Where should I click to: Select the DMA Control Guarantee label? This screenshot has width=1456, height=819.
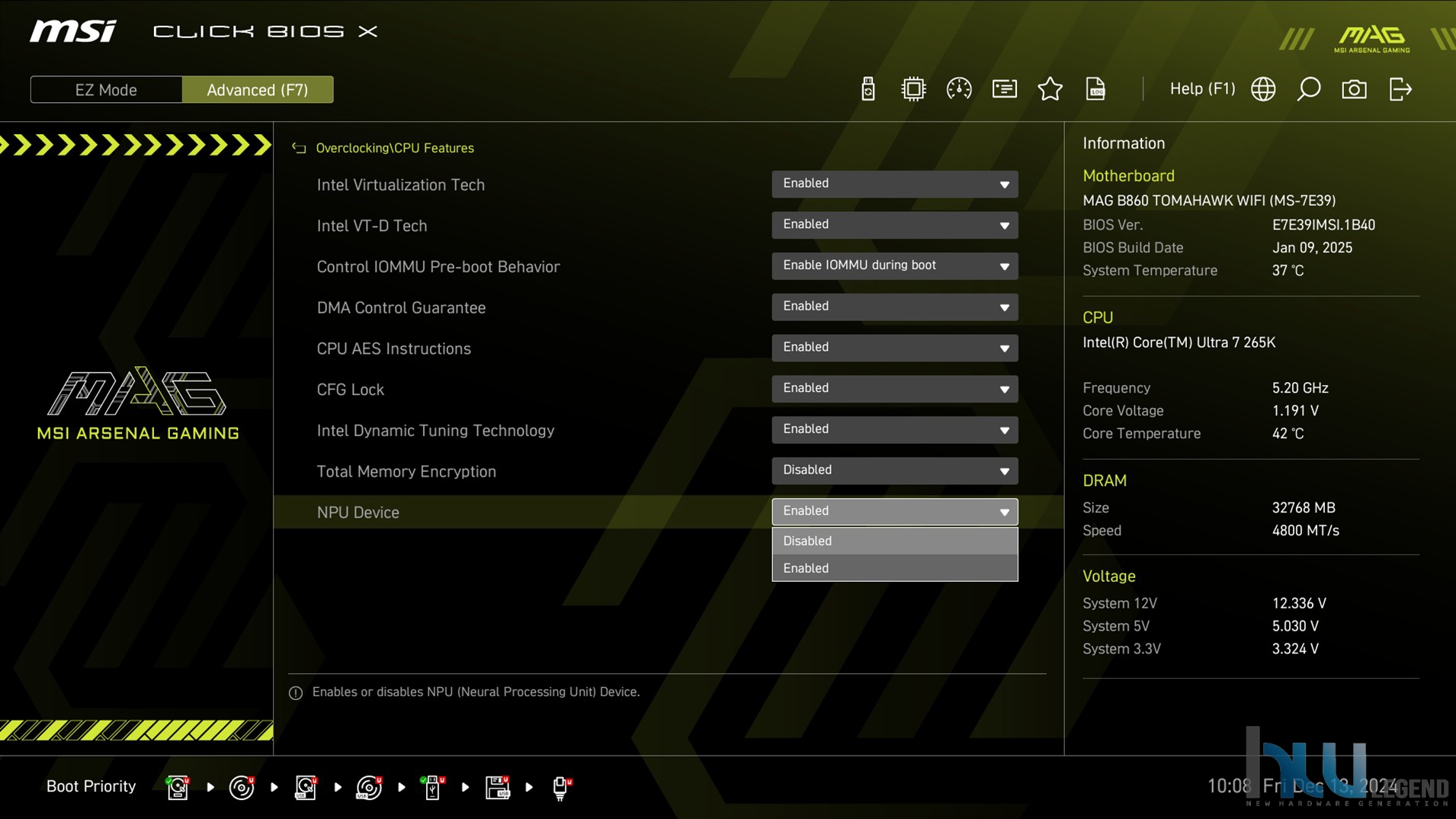coord(401,307)
